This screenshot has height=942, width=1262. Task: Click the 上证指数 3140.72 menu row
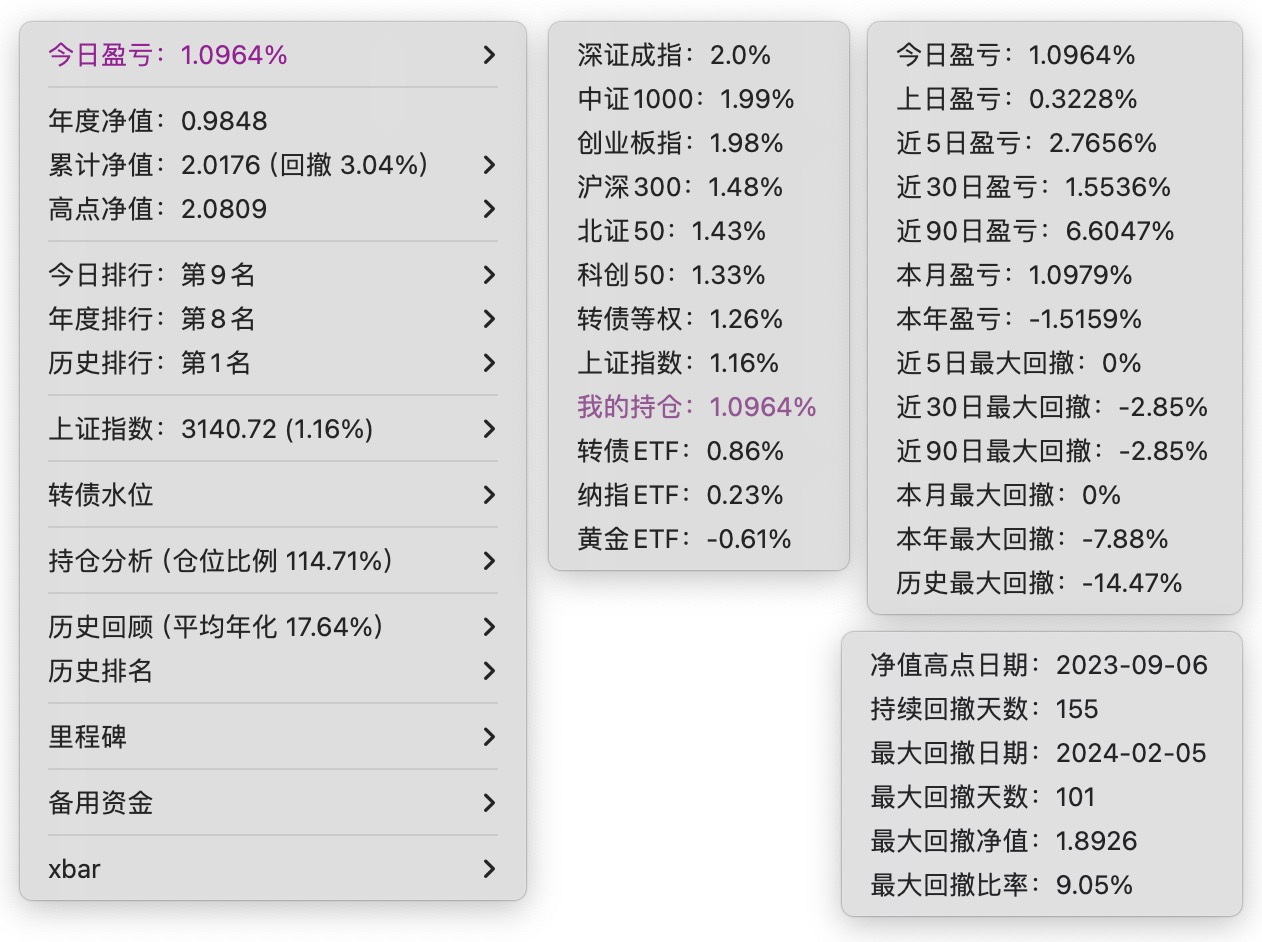[210, 429]
